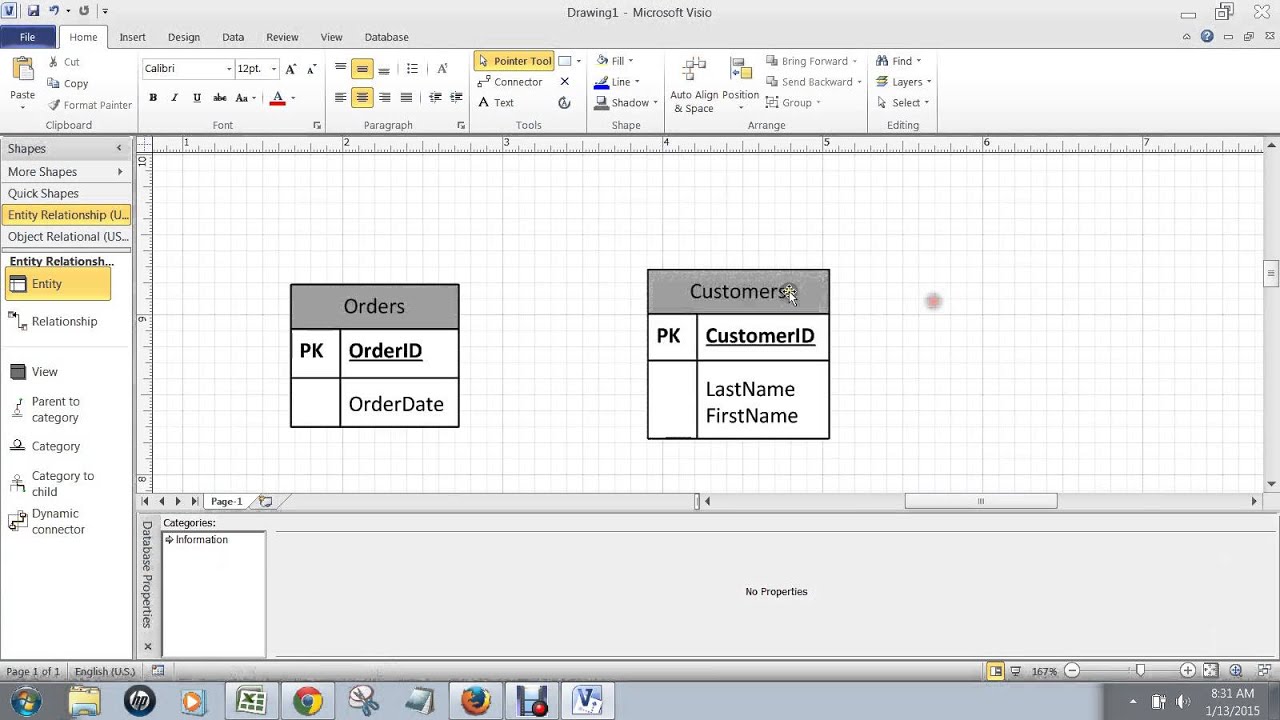The height and width of the screenshot is (720, 1280).
Task: Click Auto Align & Space
Action: 693,85
